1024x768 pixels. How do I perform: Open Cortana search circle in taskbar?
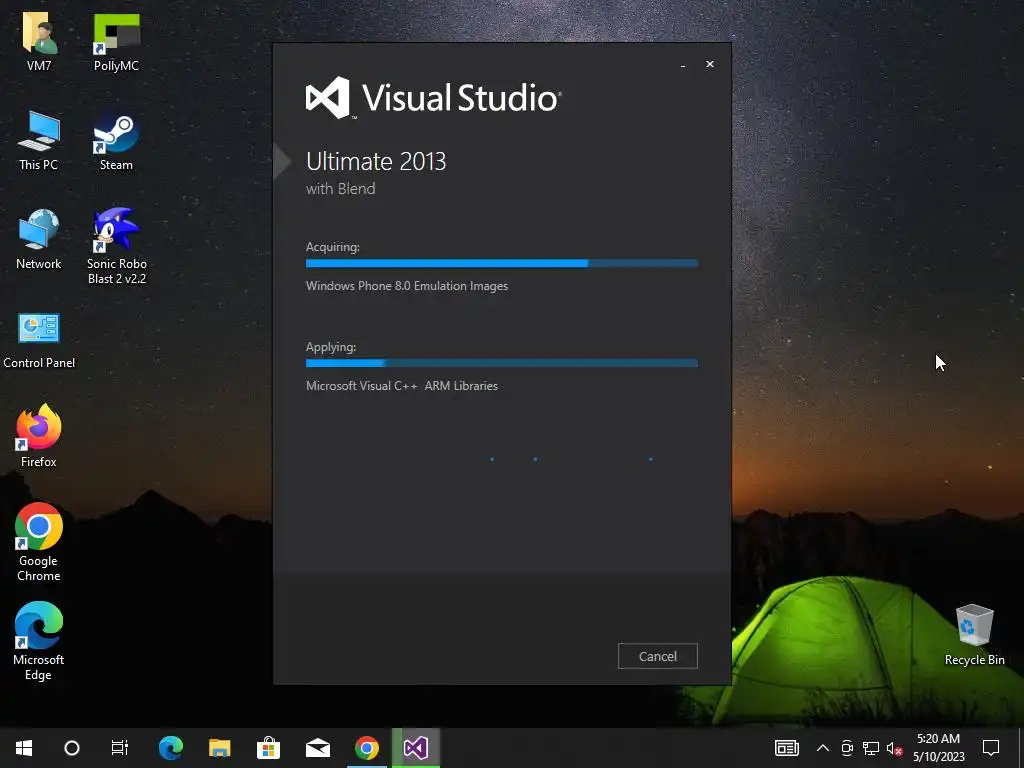point(72,748)
